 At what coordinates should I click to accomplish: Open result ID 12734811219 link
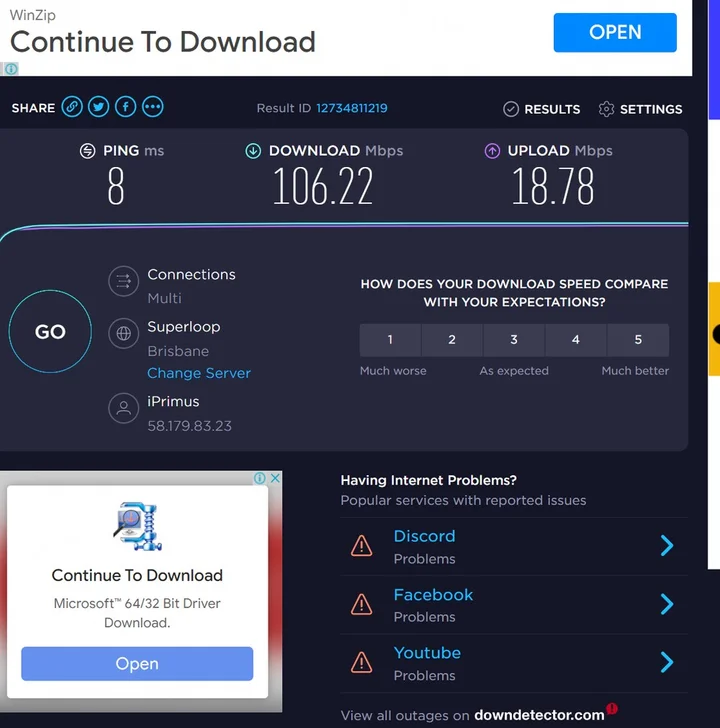coord(352,108)
